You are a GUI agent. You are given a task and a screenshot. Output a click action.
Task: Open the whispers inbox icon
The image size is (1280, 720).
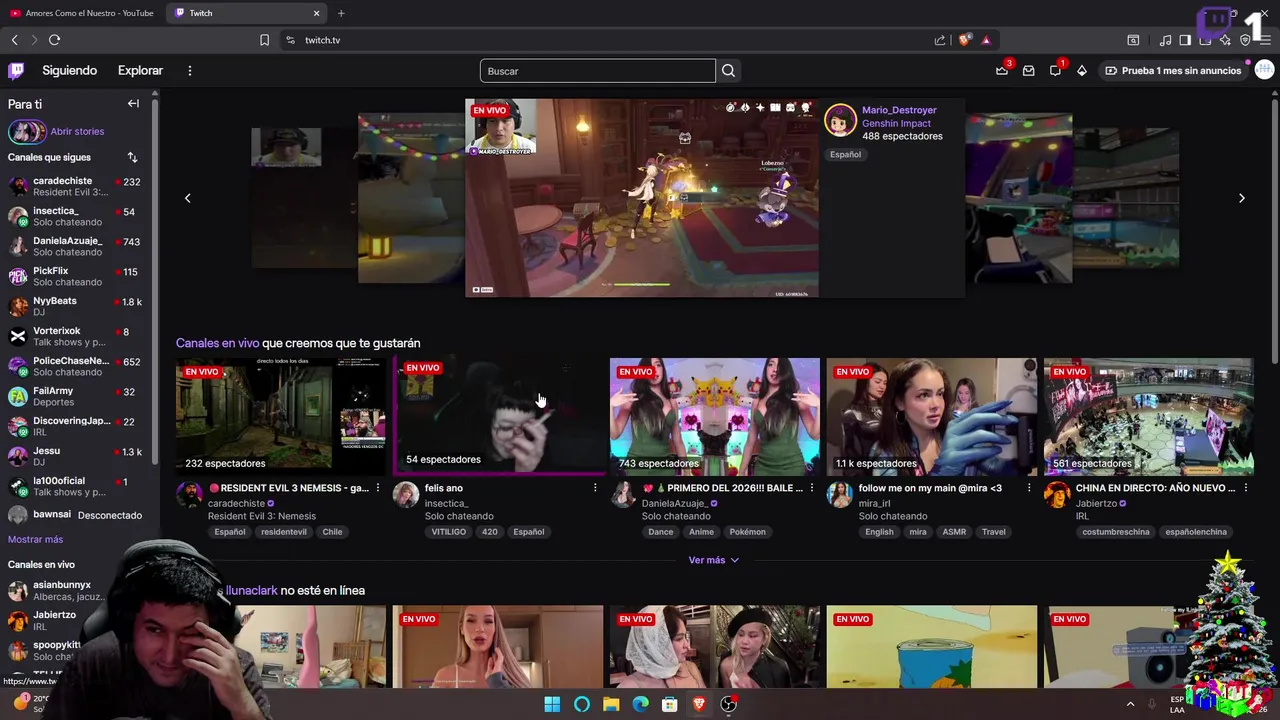1028,71
